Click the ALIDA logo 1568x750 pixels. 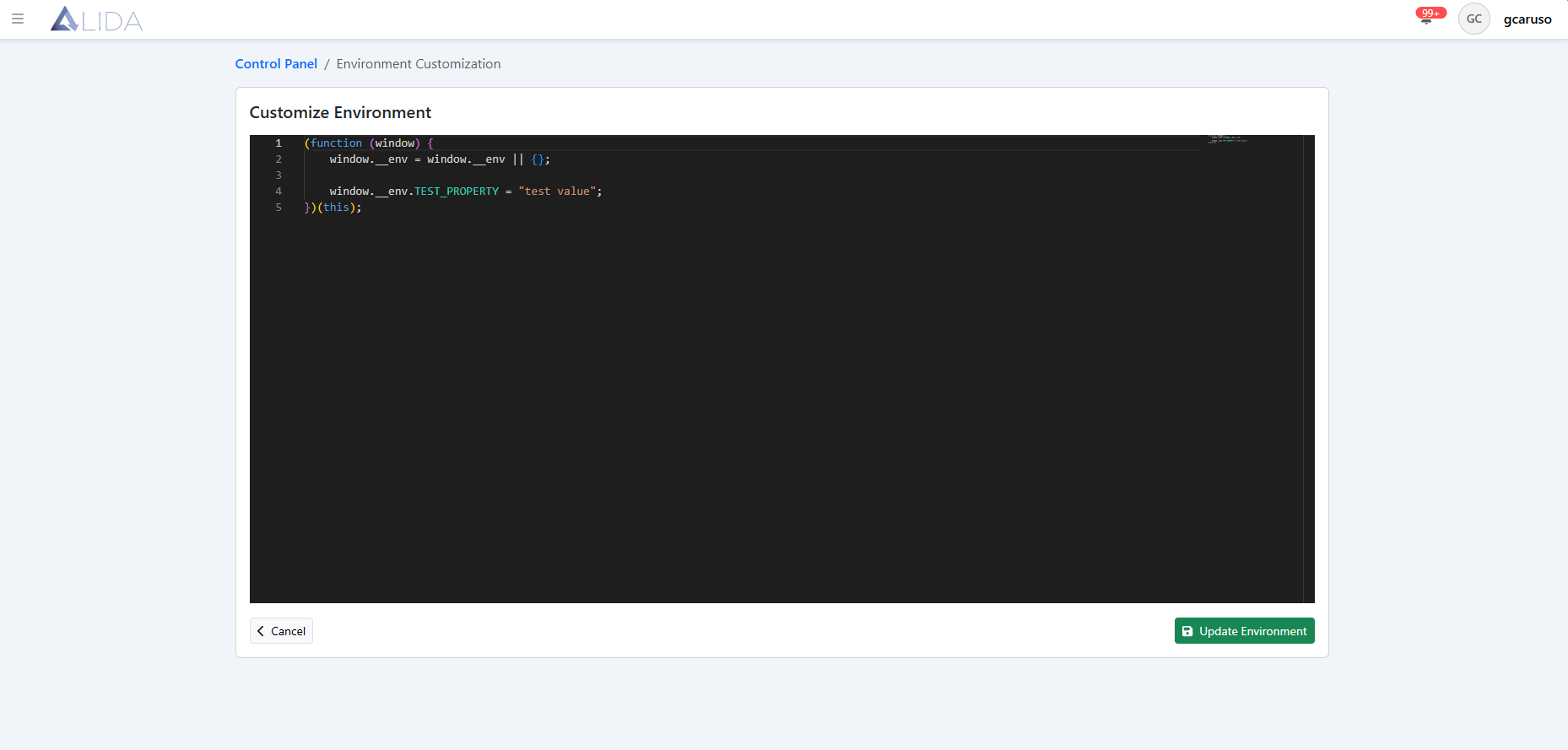tap(96, 19)
